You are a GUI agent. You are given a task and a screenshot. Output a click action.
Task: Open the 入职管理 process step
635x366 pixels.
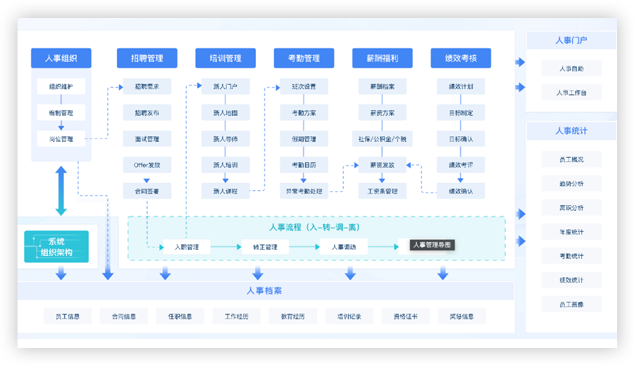[x=187, y=247]
